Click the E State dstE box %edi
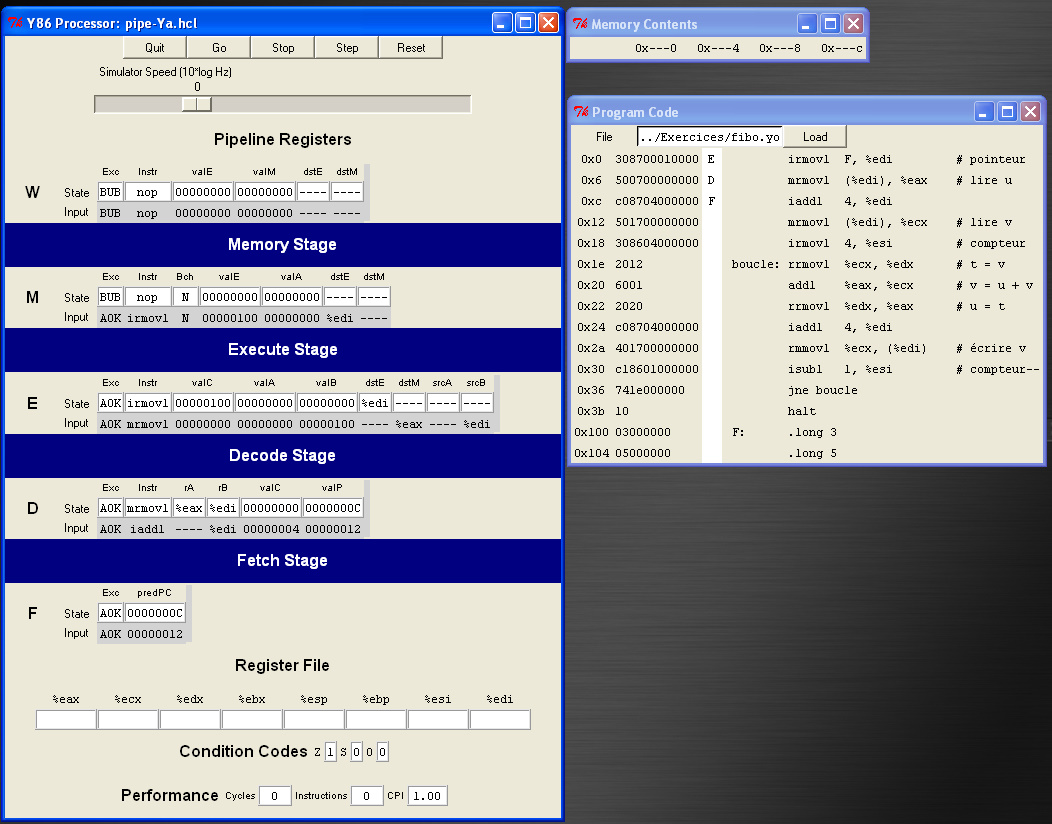 374,403
